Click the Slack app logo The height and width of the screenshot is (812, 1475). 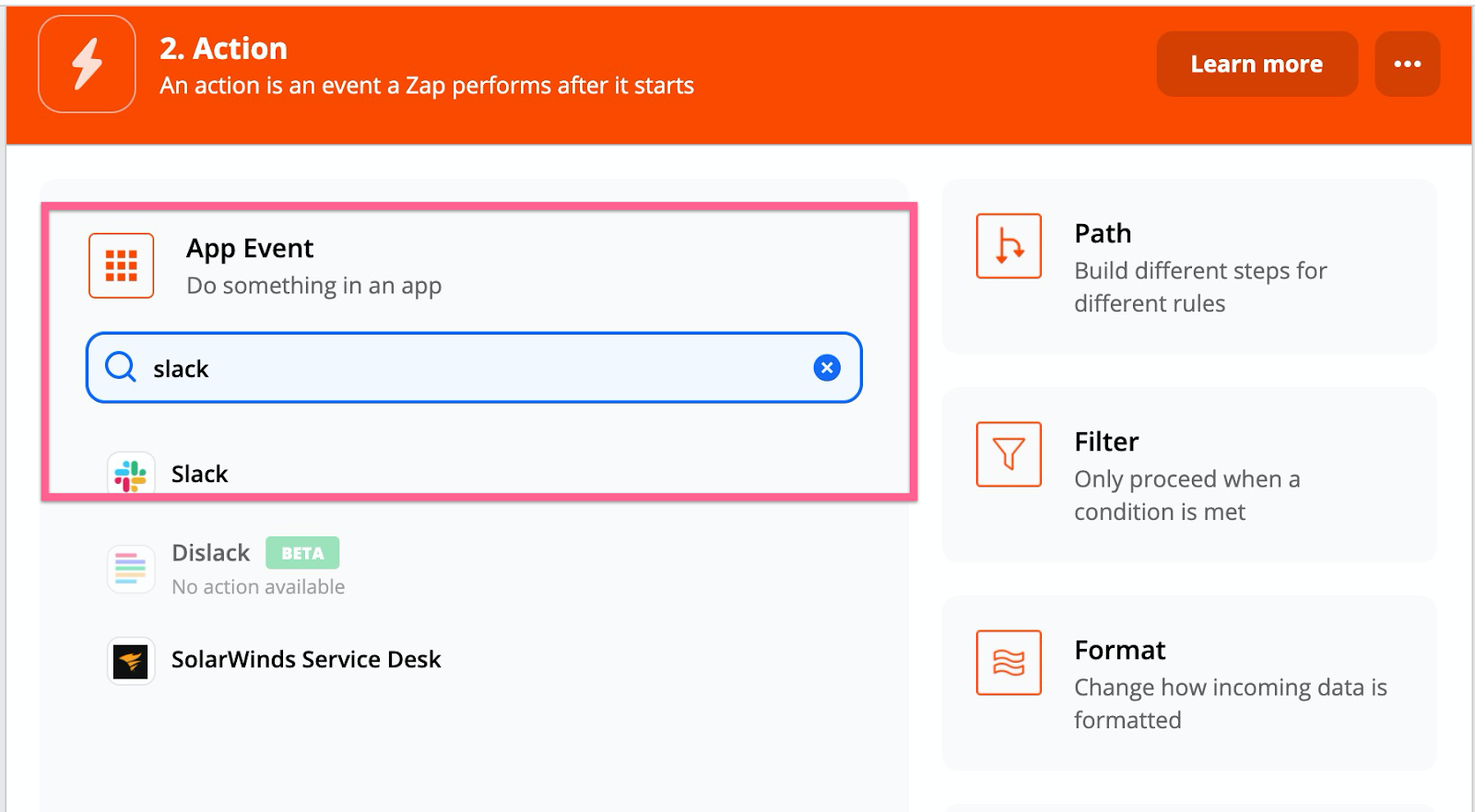[131, 475]
